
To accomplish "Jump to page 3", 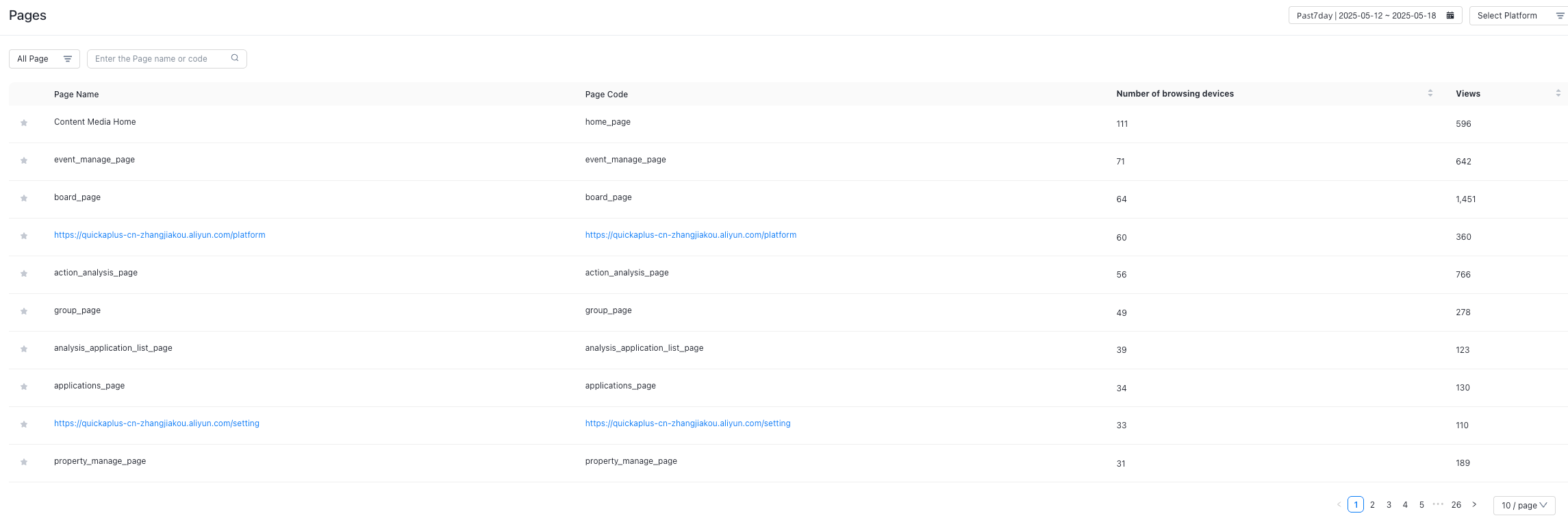I will click(x=1389, y=504).
